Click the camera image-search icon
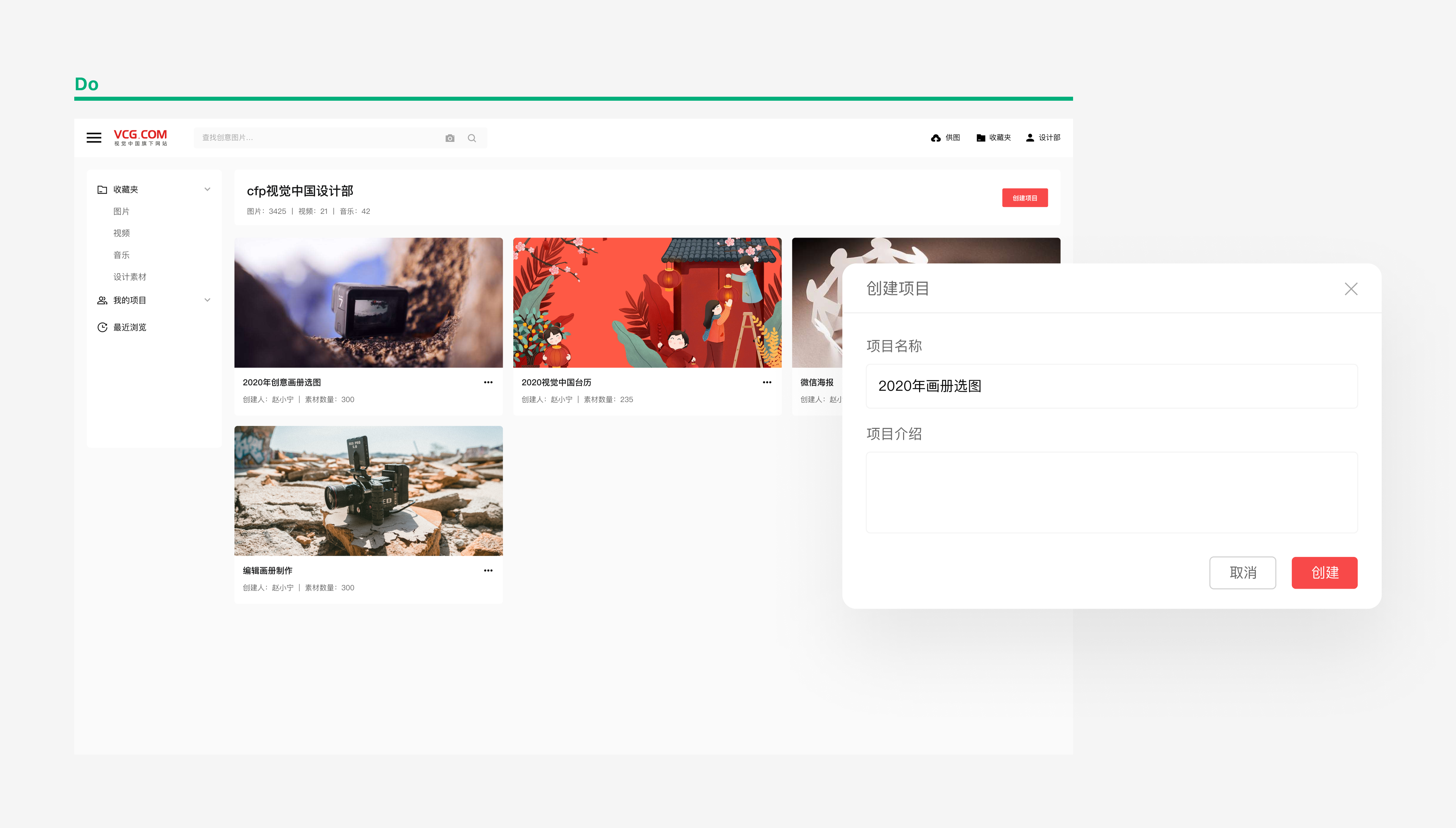This screenshot has height=828, width=1456. click(x=450, y=138)
